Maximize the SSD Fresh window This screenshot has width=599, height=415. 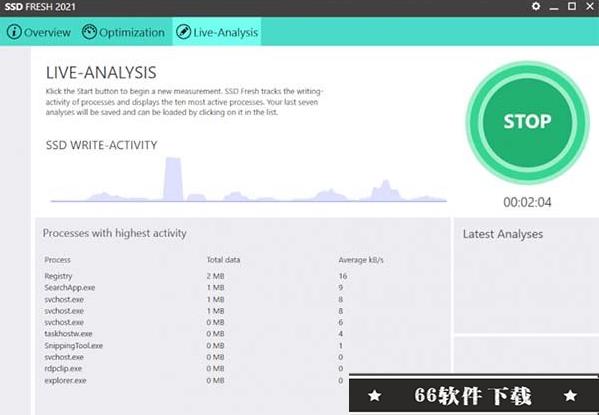point(571,6)
